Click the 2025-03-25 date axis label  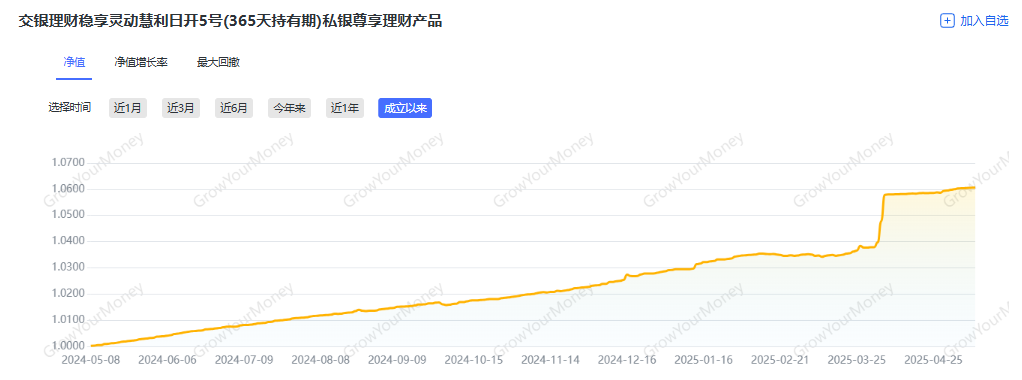[857, 360]
